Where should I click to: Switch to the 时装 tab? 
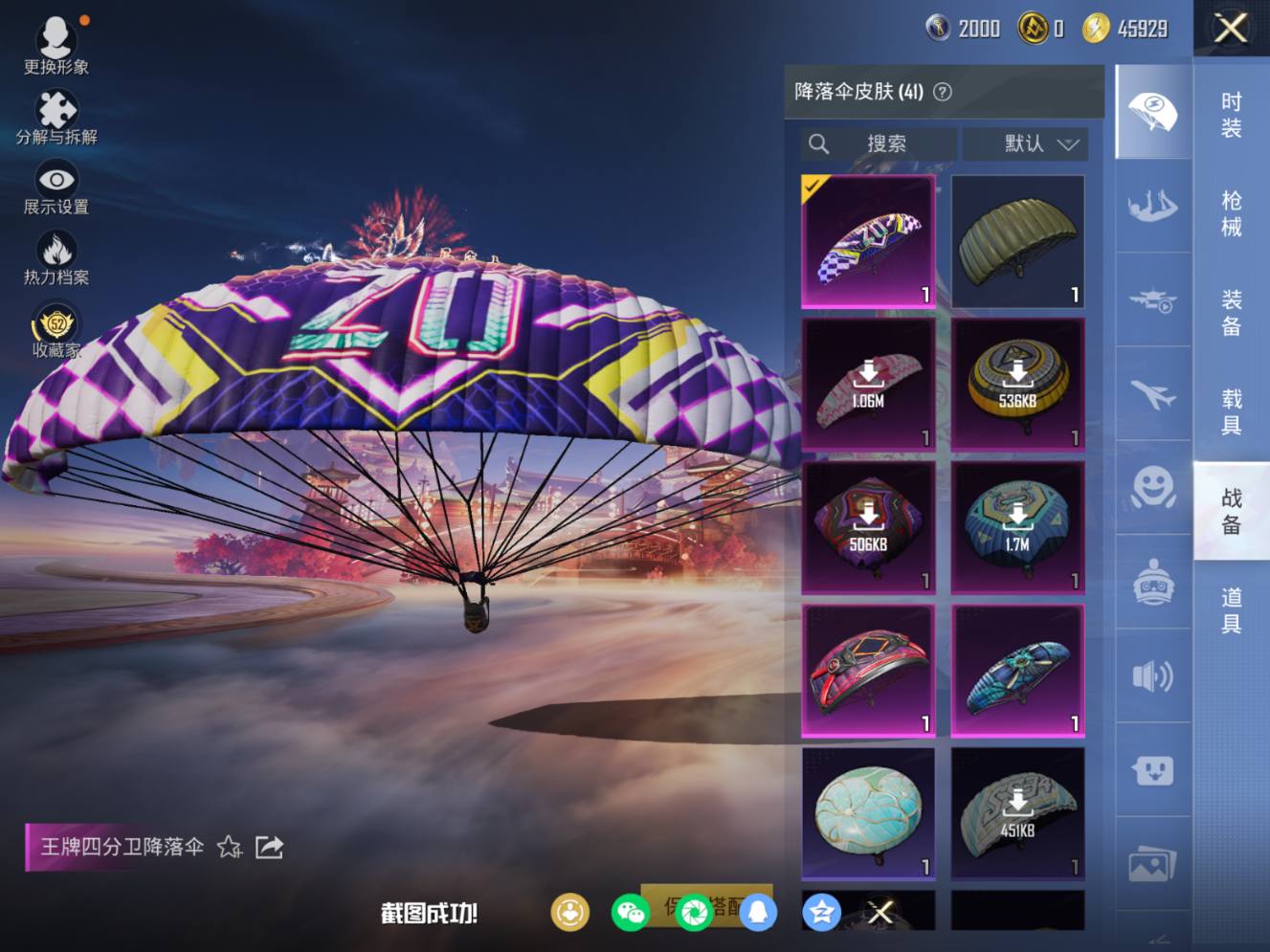(x=1232, y=115)
